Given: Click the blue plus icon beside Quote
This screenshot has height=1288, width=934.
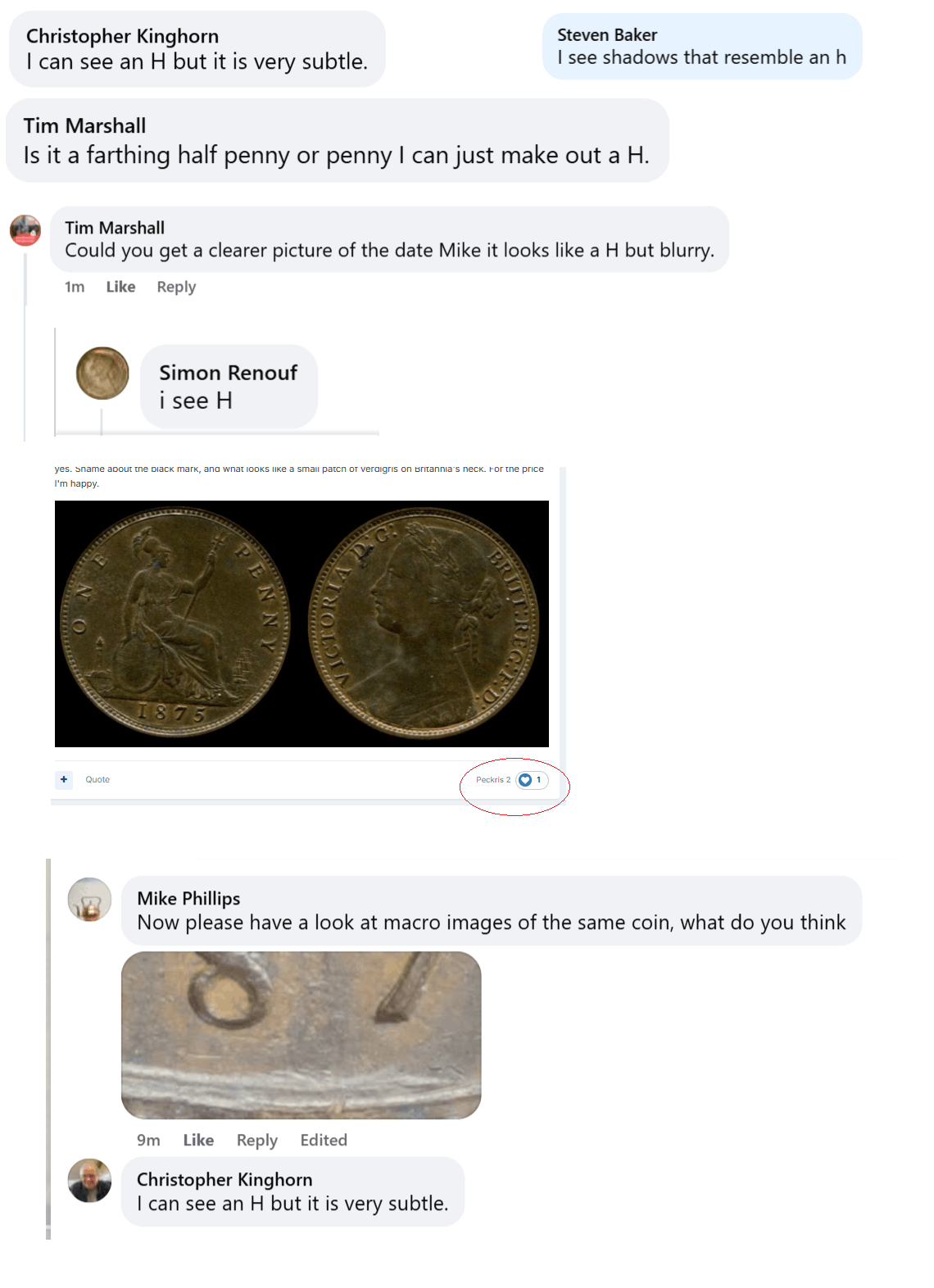Looking at the screenshot, I should tap(64, 779).
